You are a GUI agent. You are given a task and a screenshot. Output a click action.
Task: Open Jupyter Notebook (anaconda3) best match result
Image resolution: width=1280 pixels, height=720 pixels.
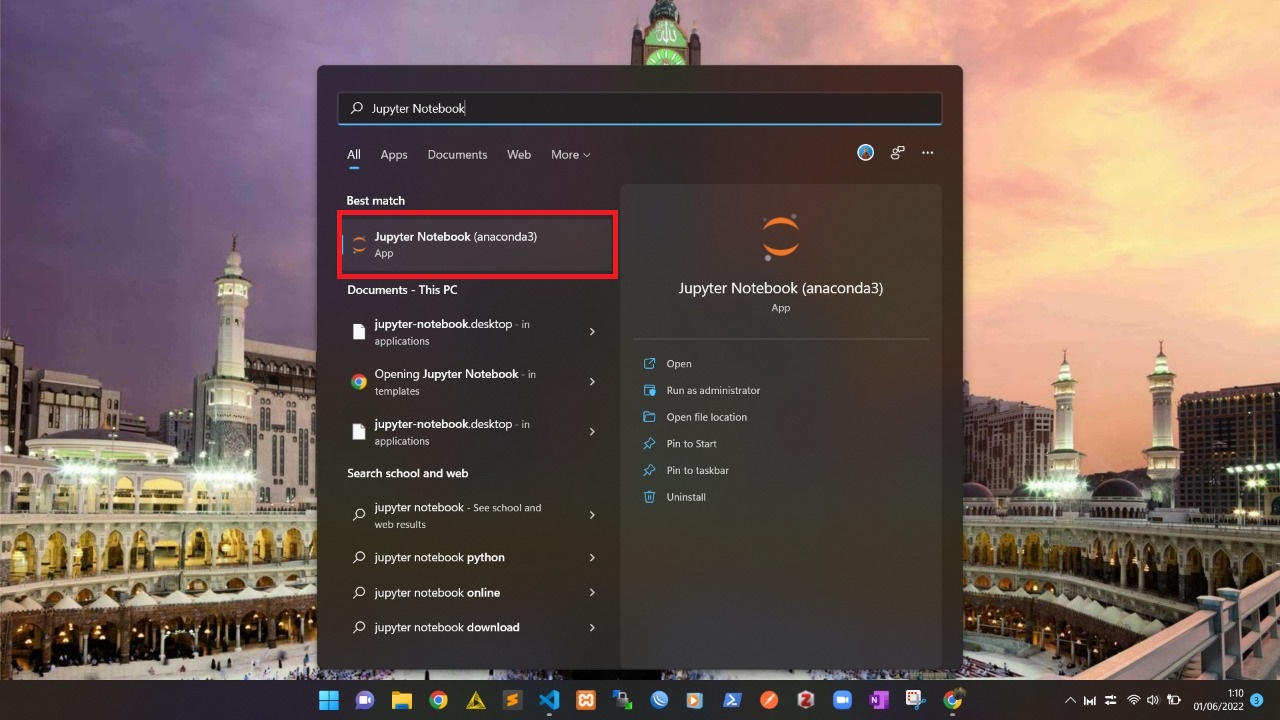click(x=477, y=244)
